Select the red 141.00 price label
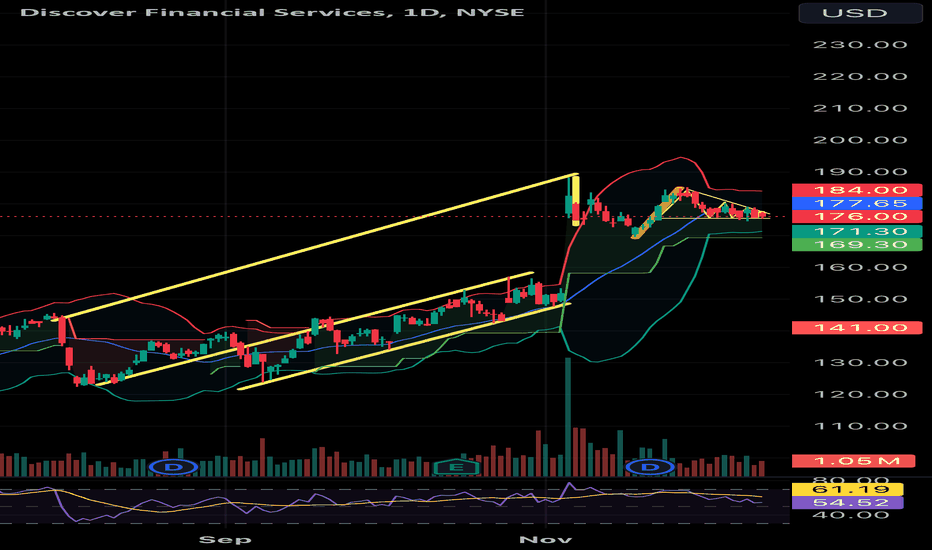Screen dimensions: 932x550 pyautogui.click(x=857, y=328)
